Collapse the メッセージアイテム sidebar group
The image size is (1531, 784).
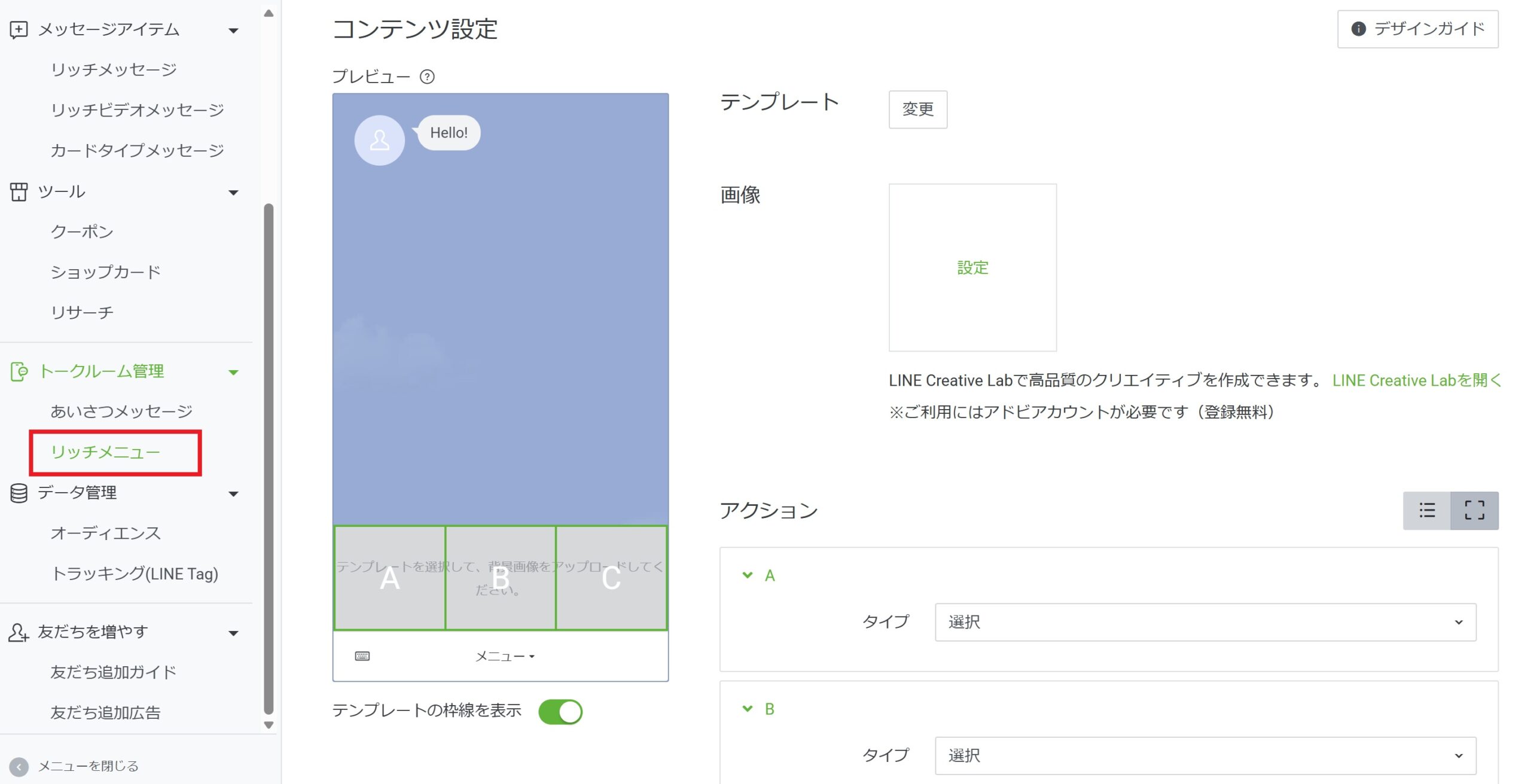click(234, 30)
